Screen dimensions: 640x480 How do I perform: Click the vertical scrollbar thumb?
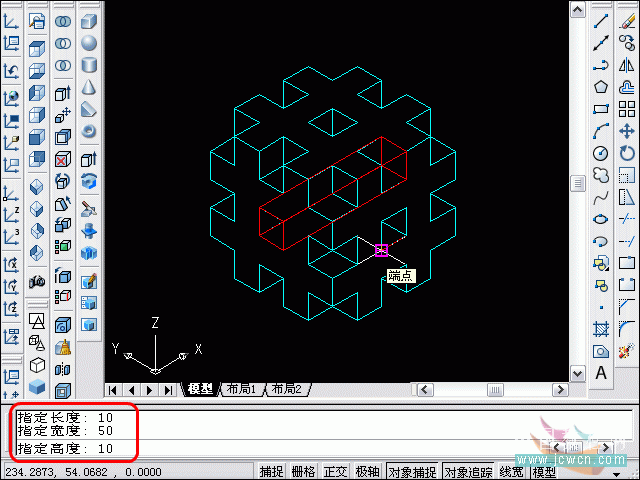578,183
